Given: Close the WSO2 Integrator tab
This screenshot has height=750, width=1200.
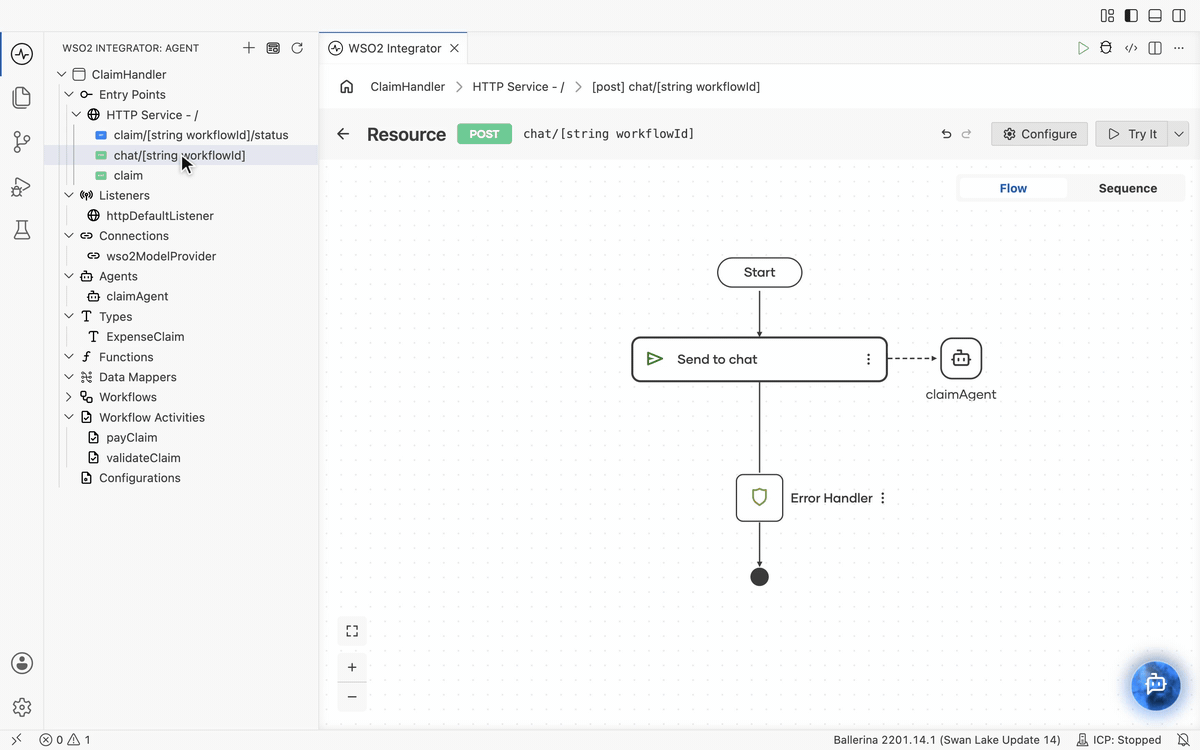Looking at the screenshot, I should coord(454,48).
